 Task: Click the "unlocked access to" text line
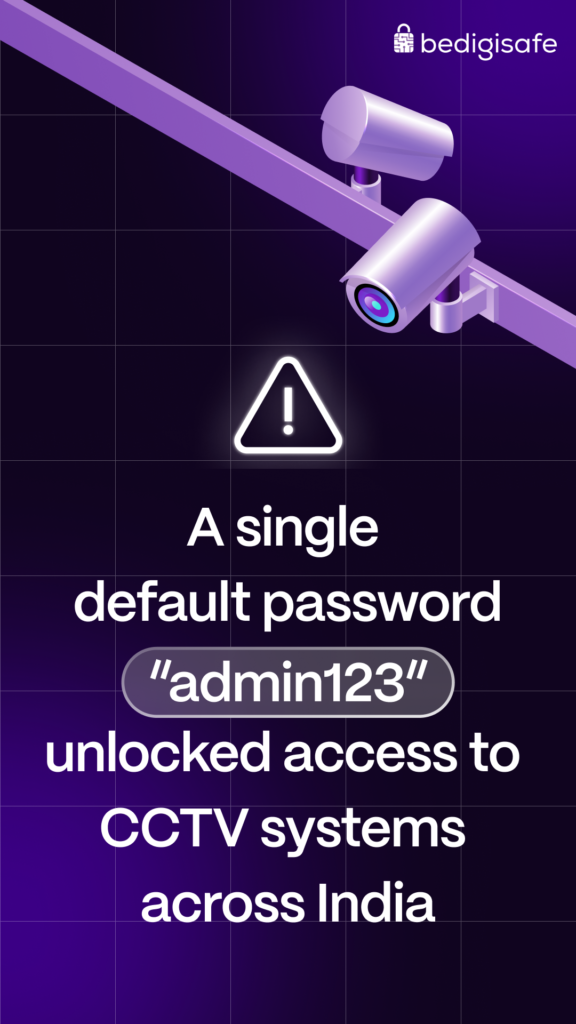tap(283, 755)
